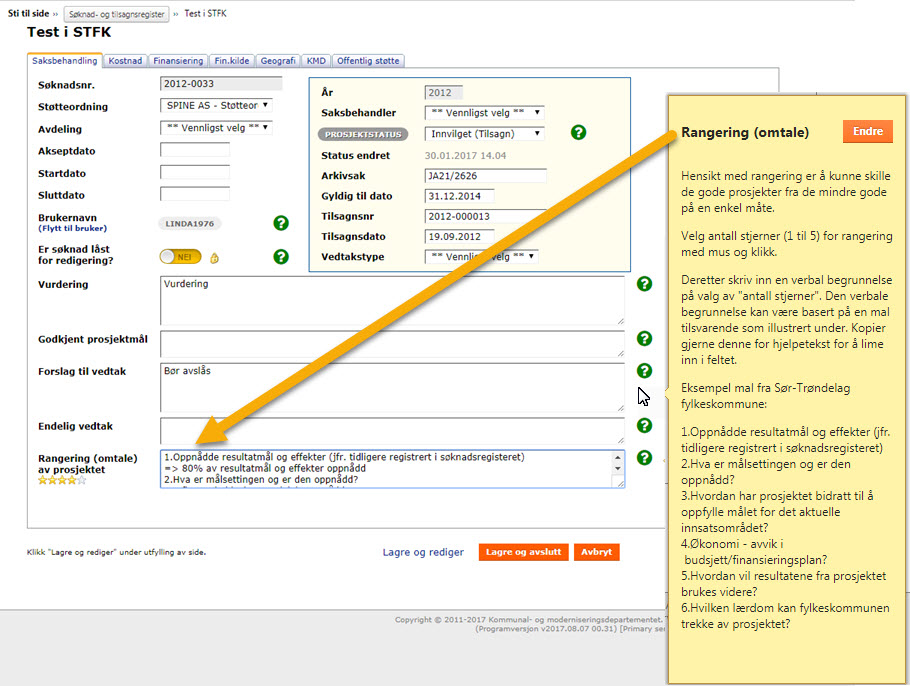The height and width of the screenshot is (686, 910).
Task: Click the Akseptdato input field
Action: (x=195, y=150)
